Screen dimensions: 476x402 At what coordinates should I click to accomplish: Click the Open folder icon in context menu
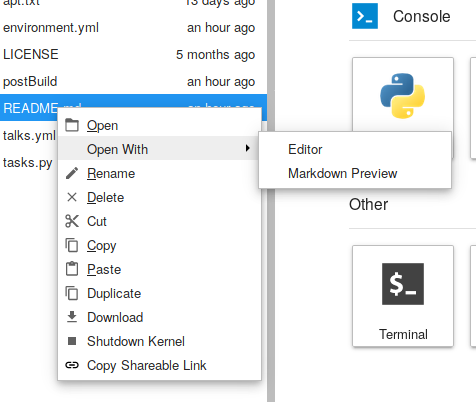(x=72, y=125)
